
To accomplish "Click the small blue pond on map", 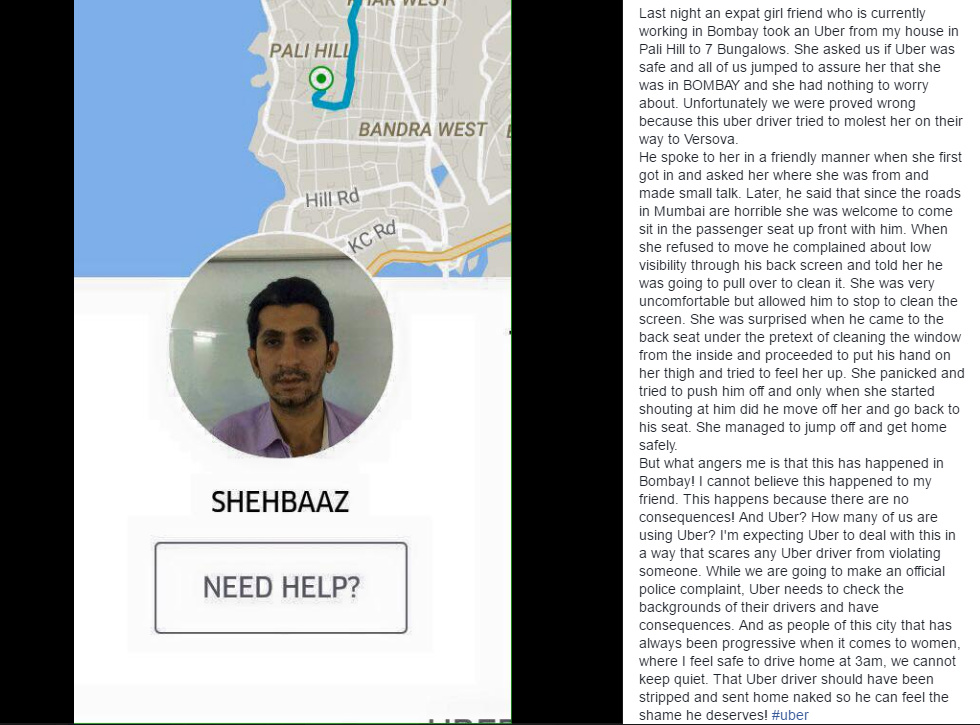I will point(440,174).
